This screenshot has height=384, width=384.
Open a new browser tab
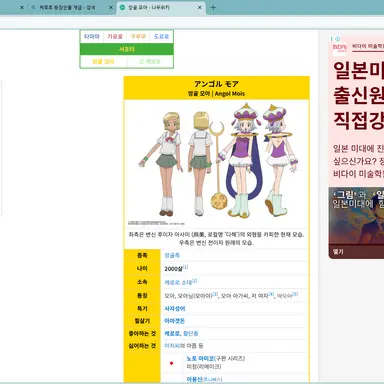213,7
